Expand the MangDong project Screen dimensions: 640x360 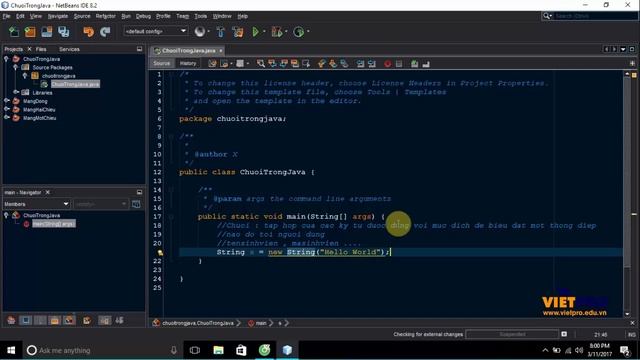pyautogui.click(x=6, y=101)
